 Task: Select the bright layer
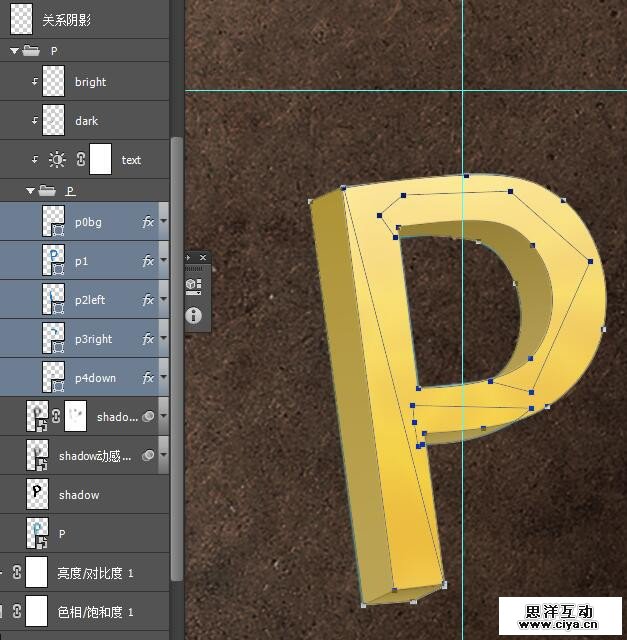pos(90,82)
